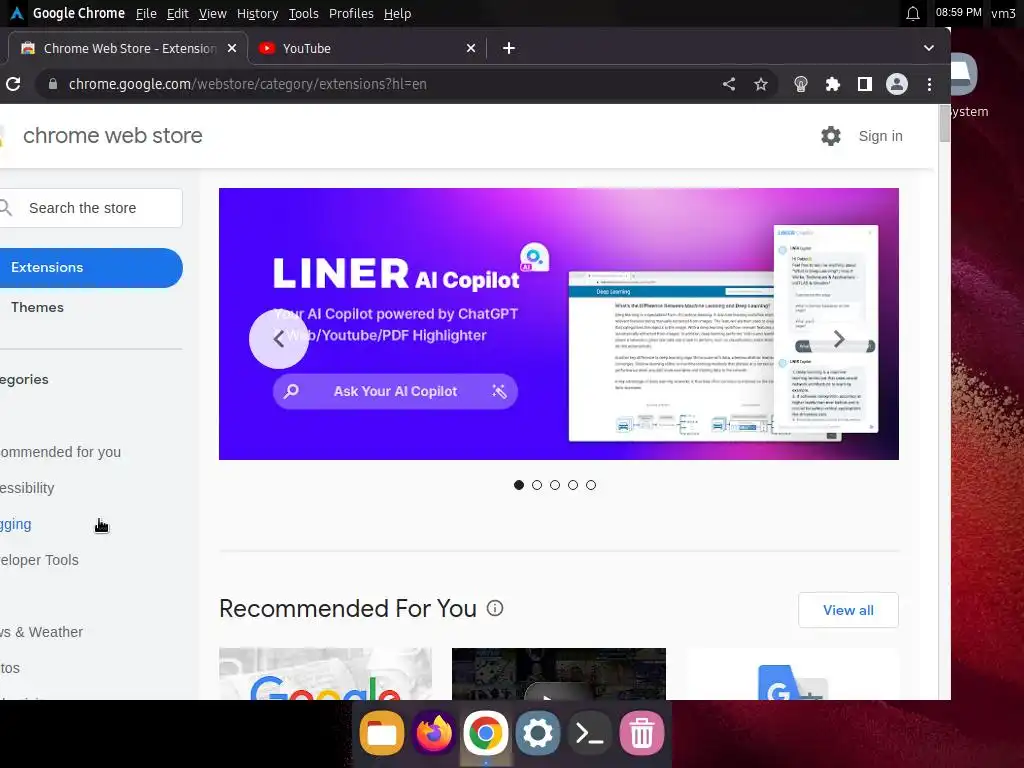The image size is (1024, 768).
Task: Expand the tab search dropdown arrow
Action: click(929, 48)
